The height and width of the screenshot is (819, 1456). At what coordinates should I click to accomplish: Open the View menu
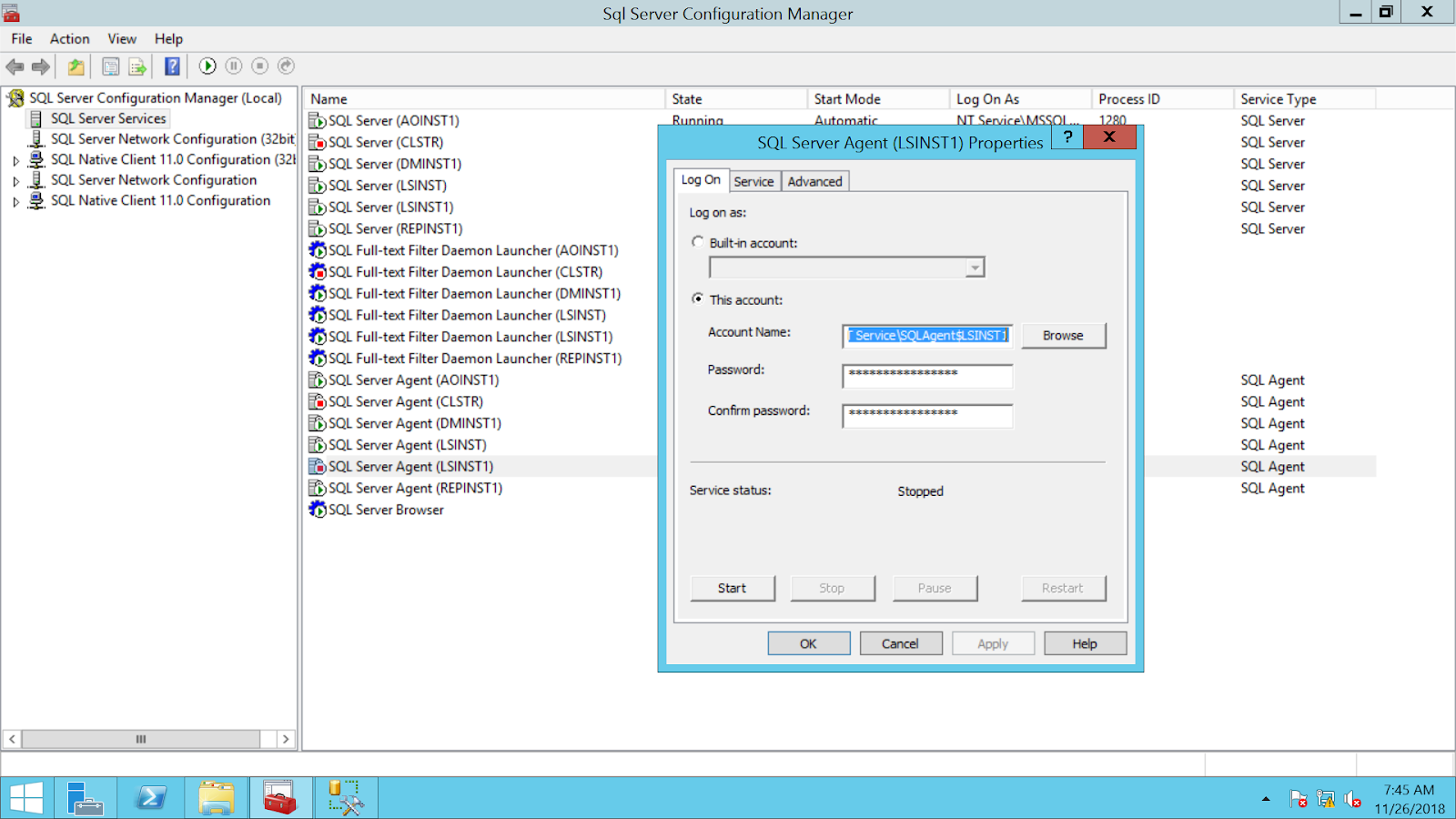122,39
